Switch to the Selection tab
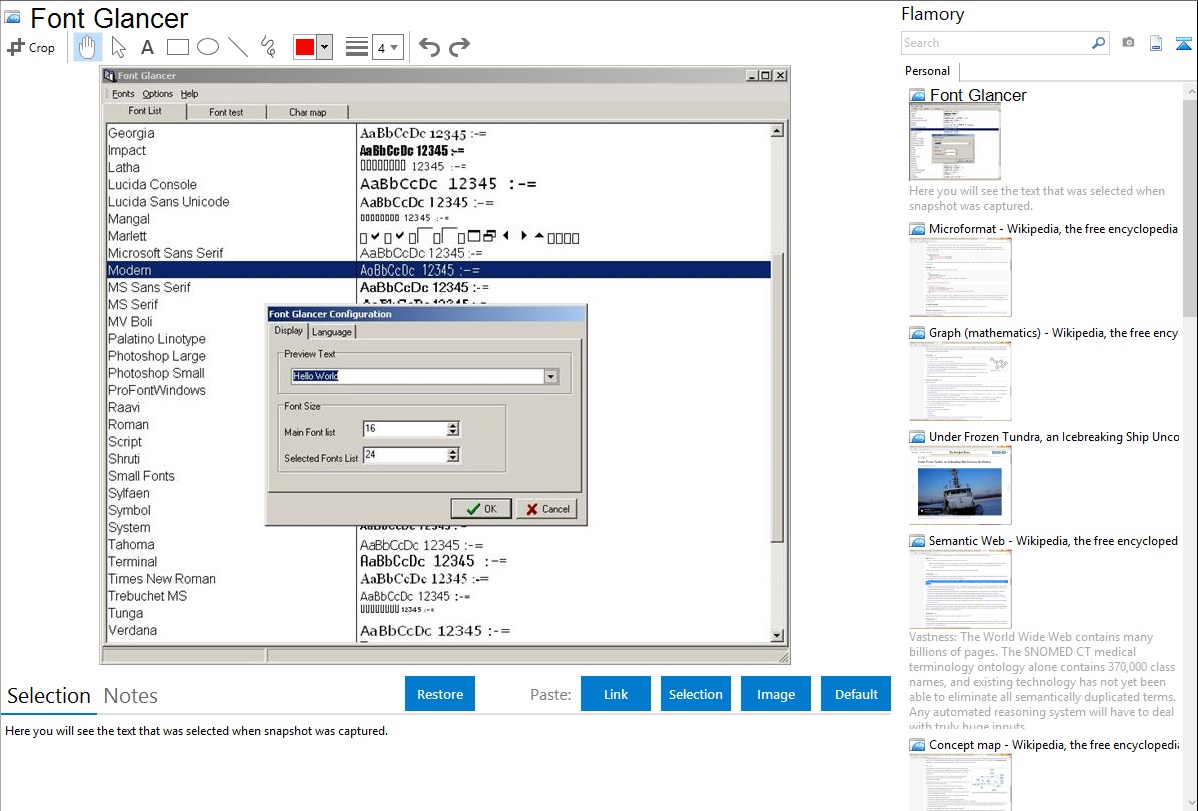The height and width of the screenshot is (811, 1198). point(49,696)
